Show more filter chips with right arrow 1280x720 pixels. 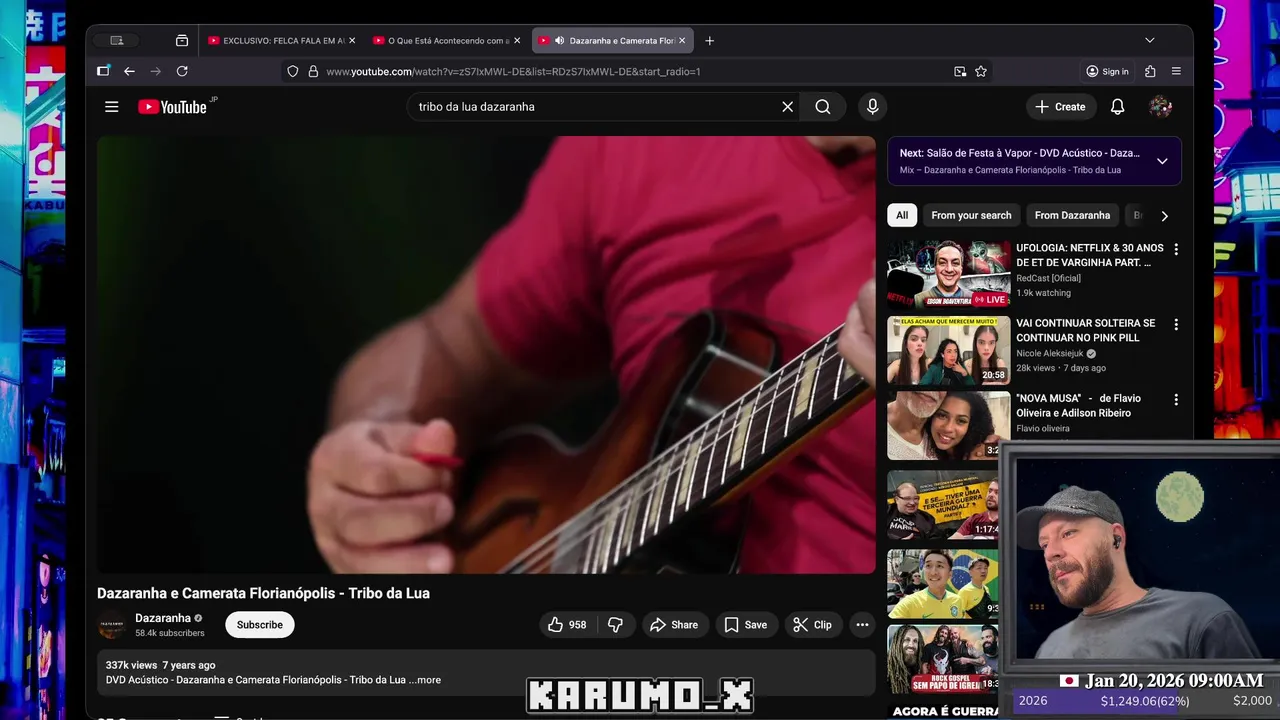pyautogui.click(x=1164, y=216)
